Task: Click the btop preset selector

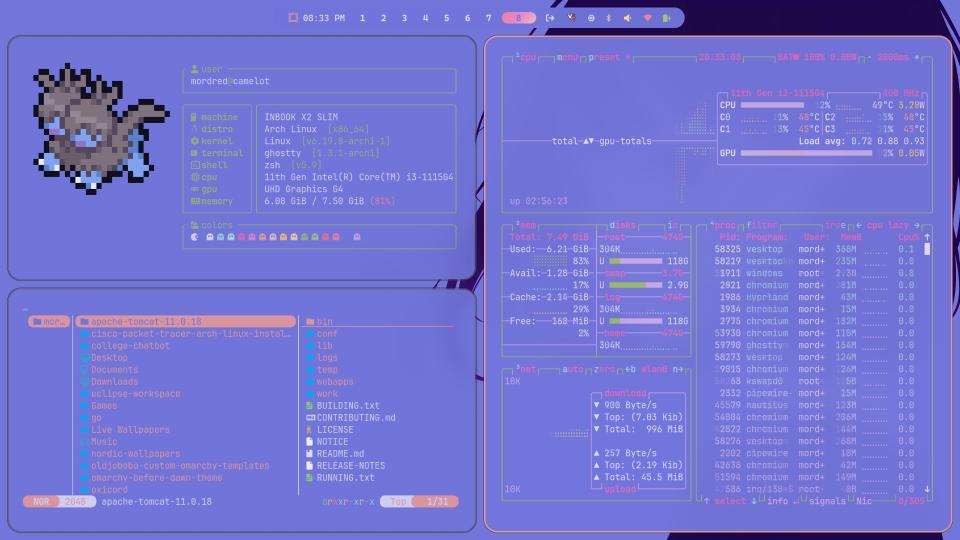Action: pyautogui.click(x=606, y=57)
